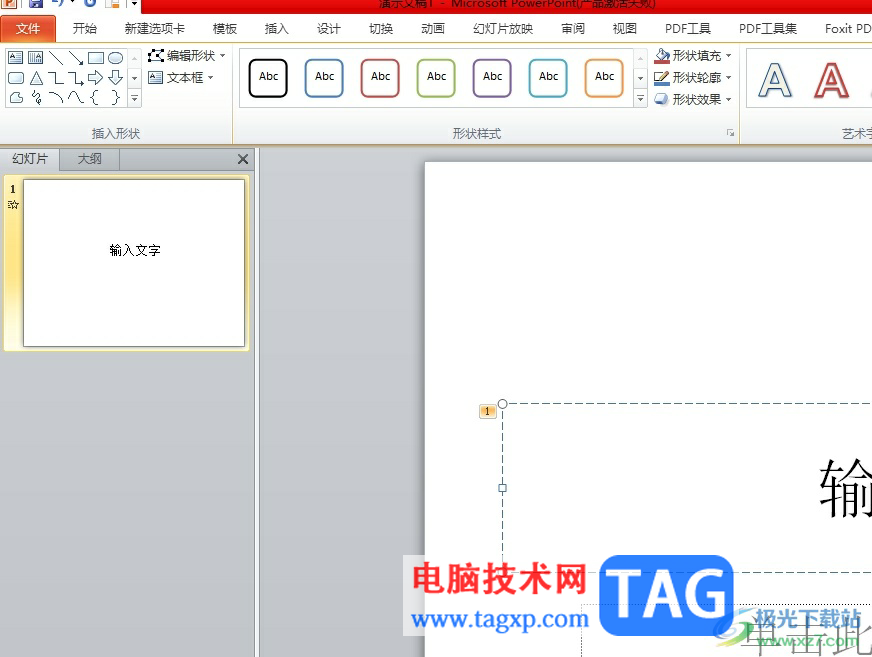Choose the oval shape

point(116,57)
